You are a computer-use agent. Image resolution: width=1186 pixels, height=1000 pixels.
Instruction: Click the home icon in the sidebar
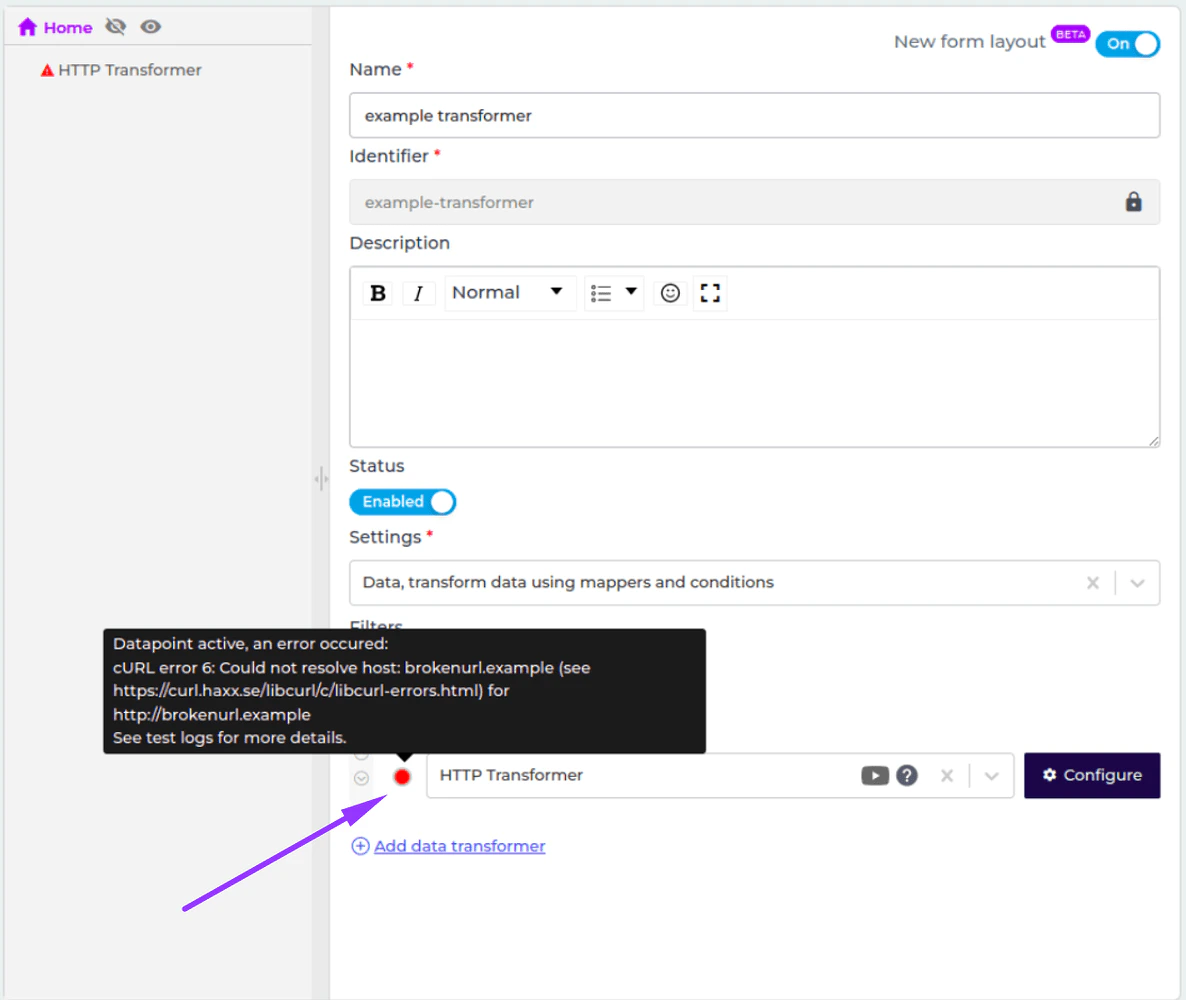28,27
